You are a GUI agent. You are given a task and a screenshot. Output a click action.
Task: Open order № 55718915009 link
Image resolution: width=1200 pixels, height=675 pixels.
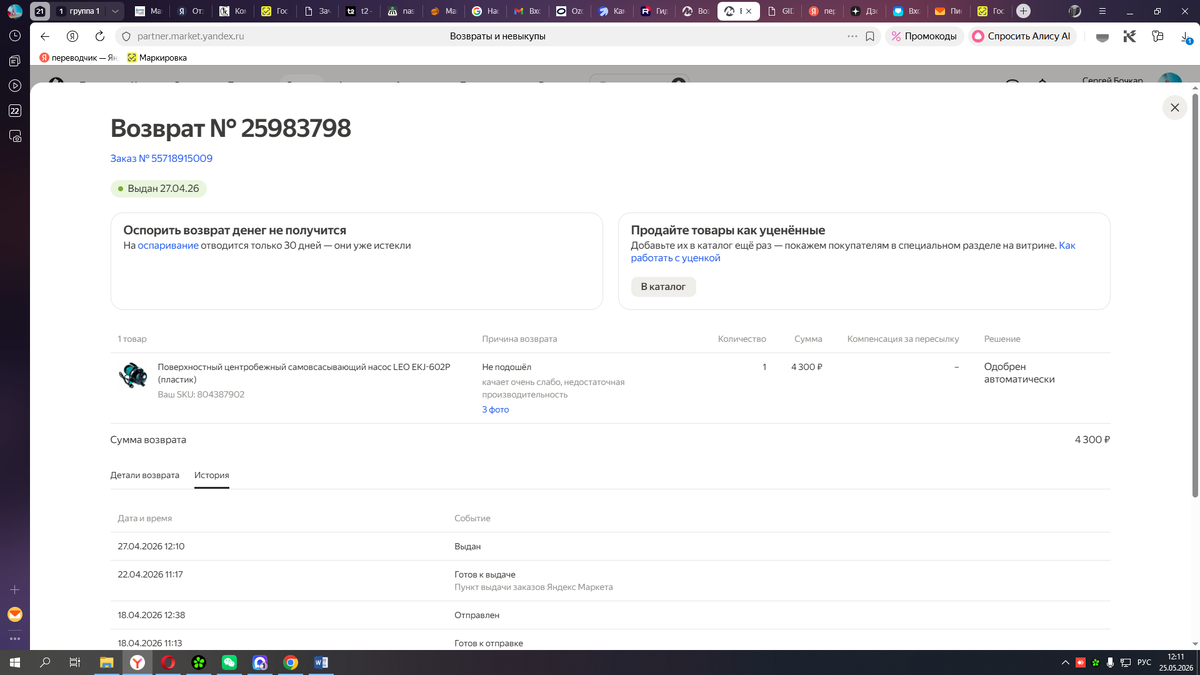tap(161, 158)
